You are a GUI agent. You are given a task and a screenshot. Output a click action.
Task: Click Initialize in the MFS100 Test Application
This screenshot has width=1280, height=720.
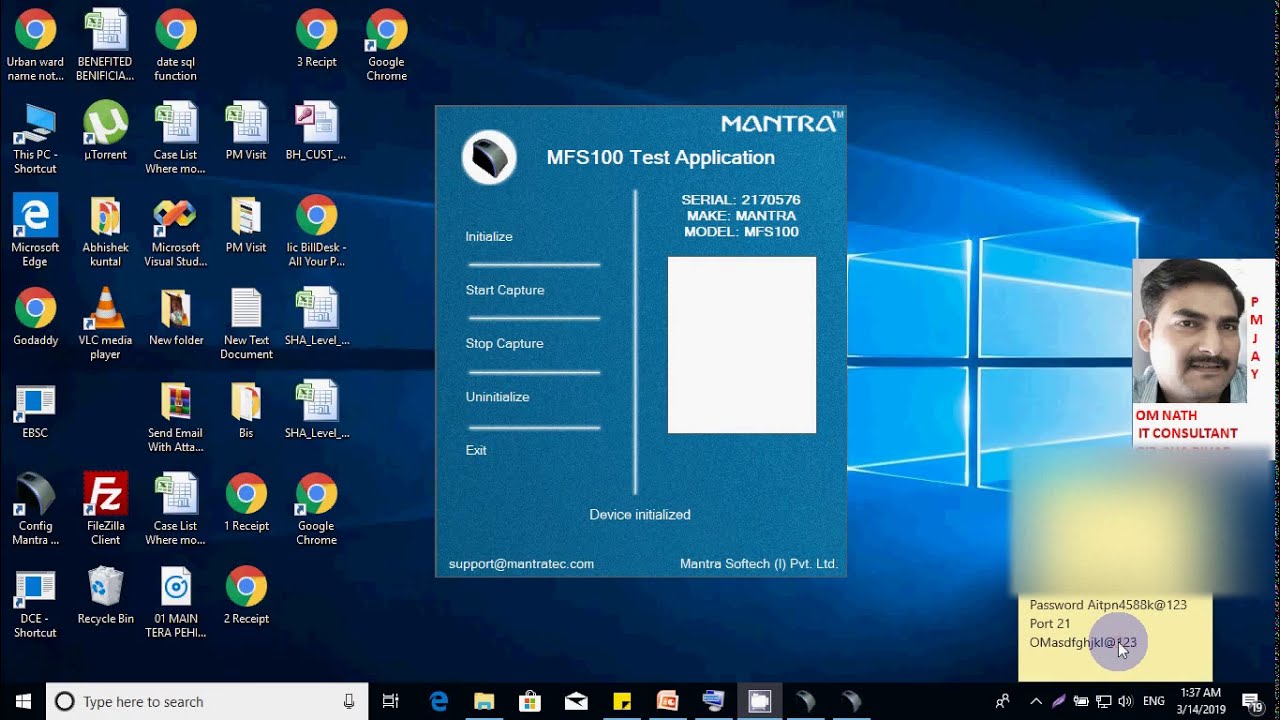[489, 237]
